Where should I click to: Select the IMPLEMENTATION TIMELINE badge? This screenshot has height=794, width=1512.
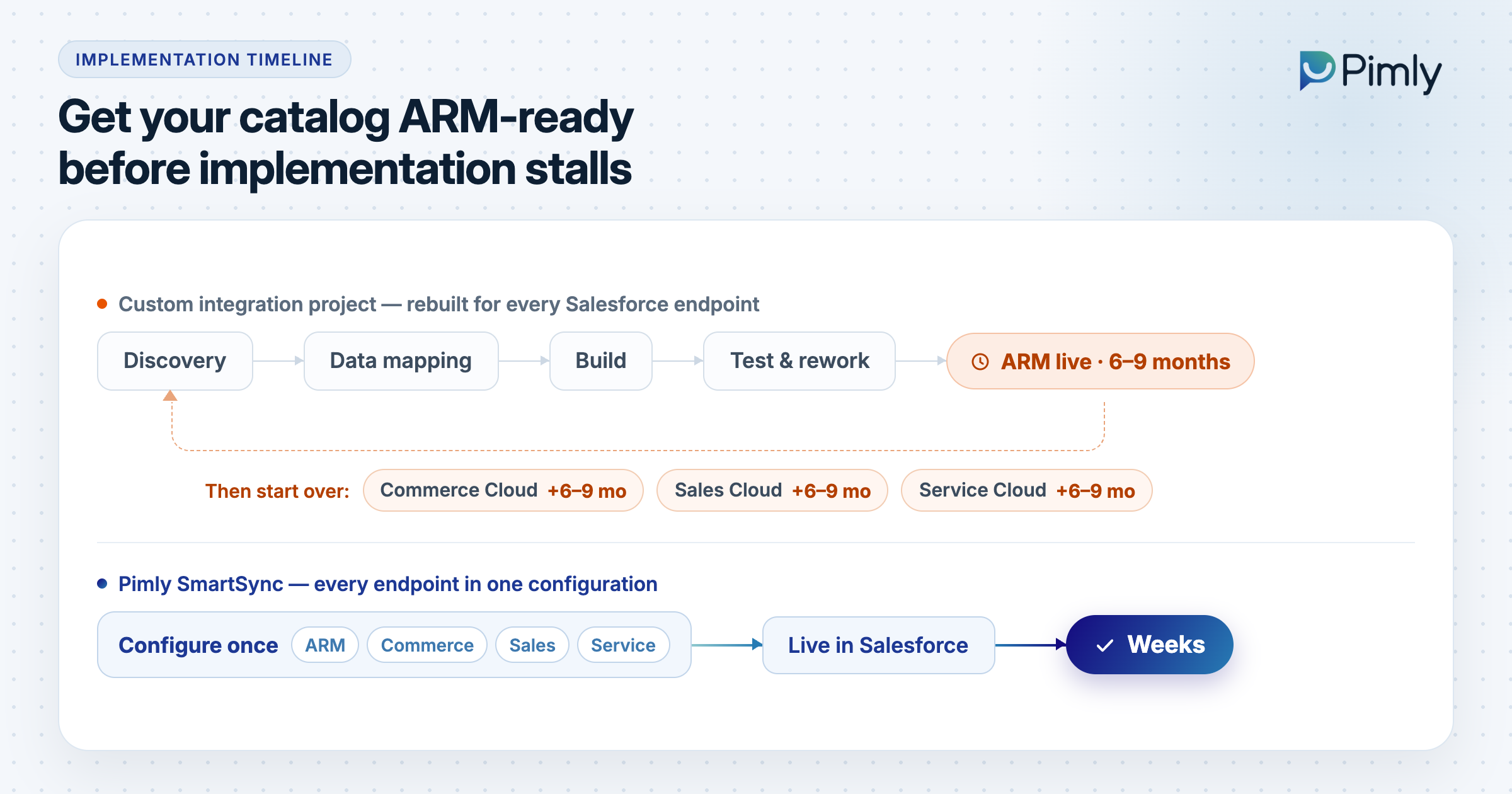pos(205,60)
